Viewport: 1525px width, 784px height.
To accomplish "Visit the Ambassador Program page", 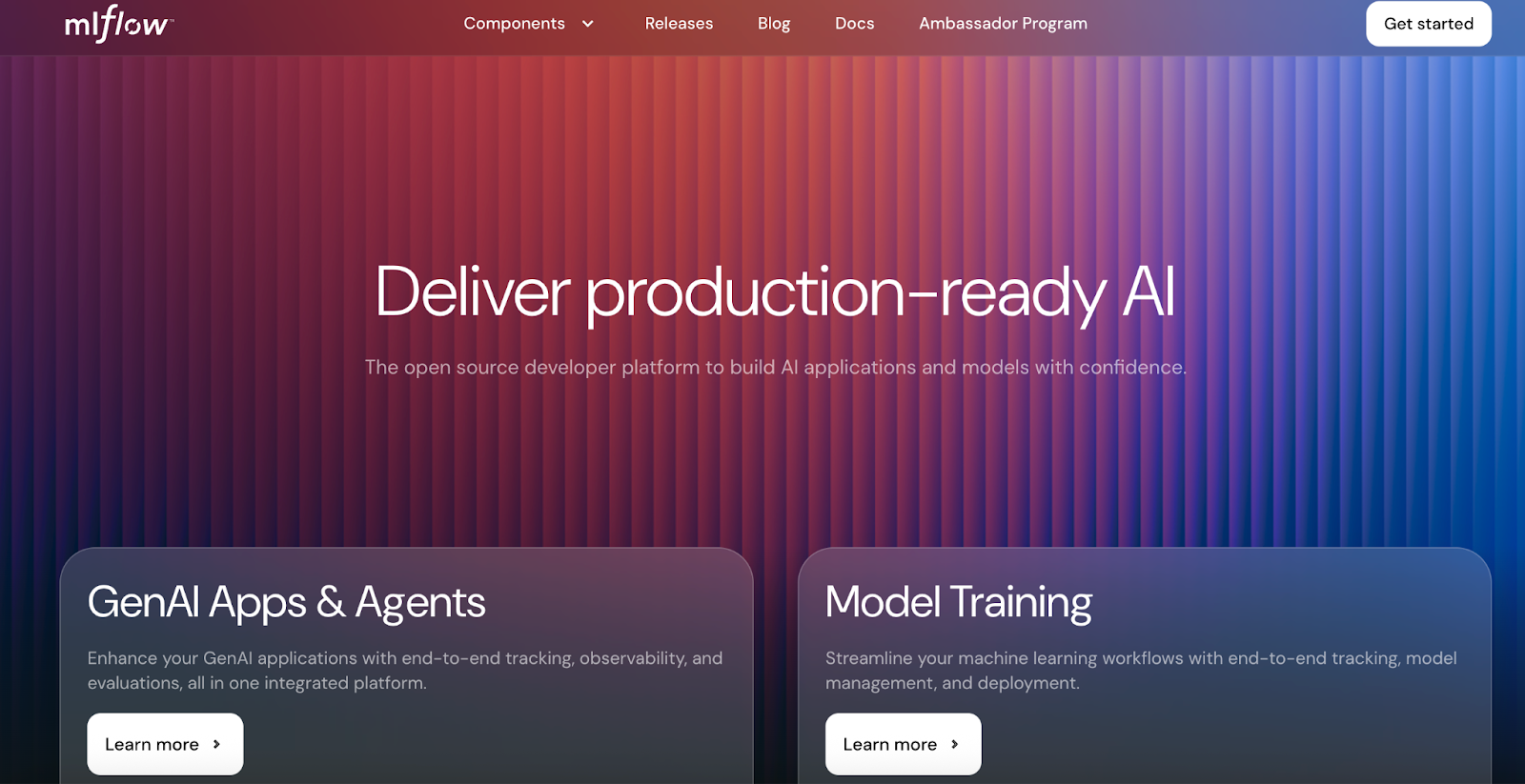I will [x=1003, y=24].
